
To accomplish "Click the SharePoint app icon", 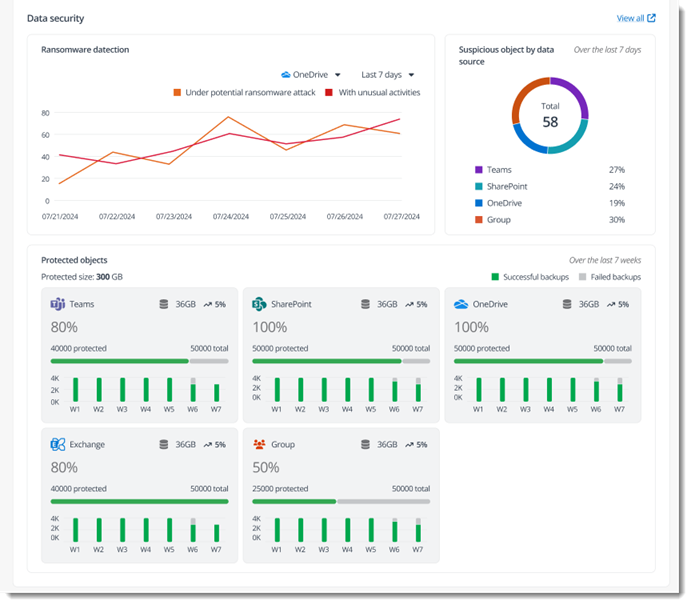I will 260,304.
